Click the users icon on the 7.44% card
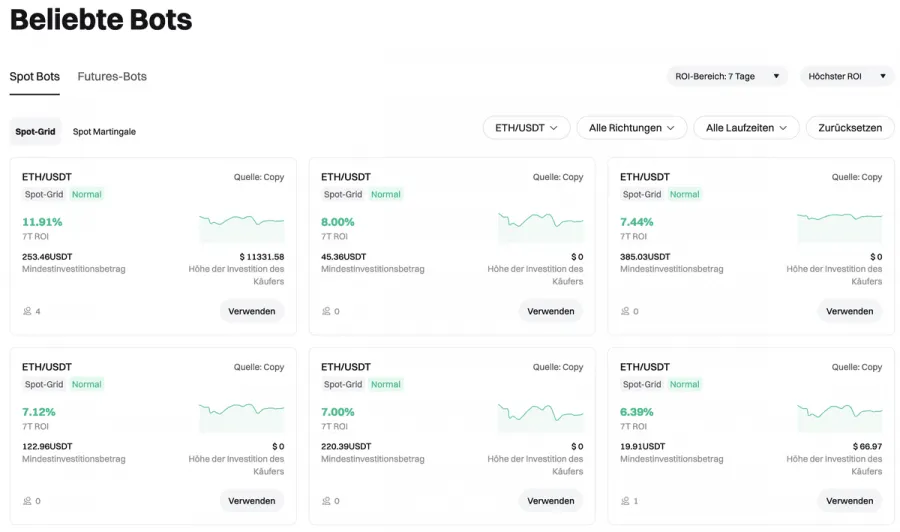The height and width of the screenshot is (532, 900). (625, 311)
